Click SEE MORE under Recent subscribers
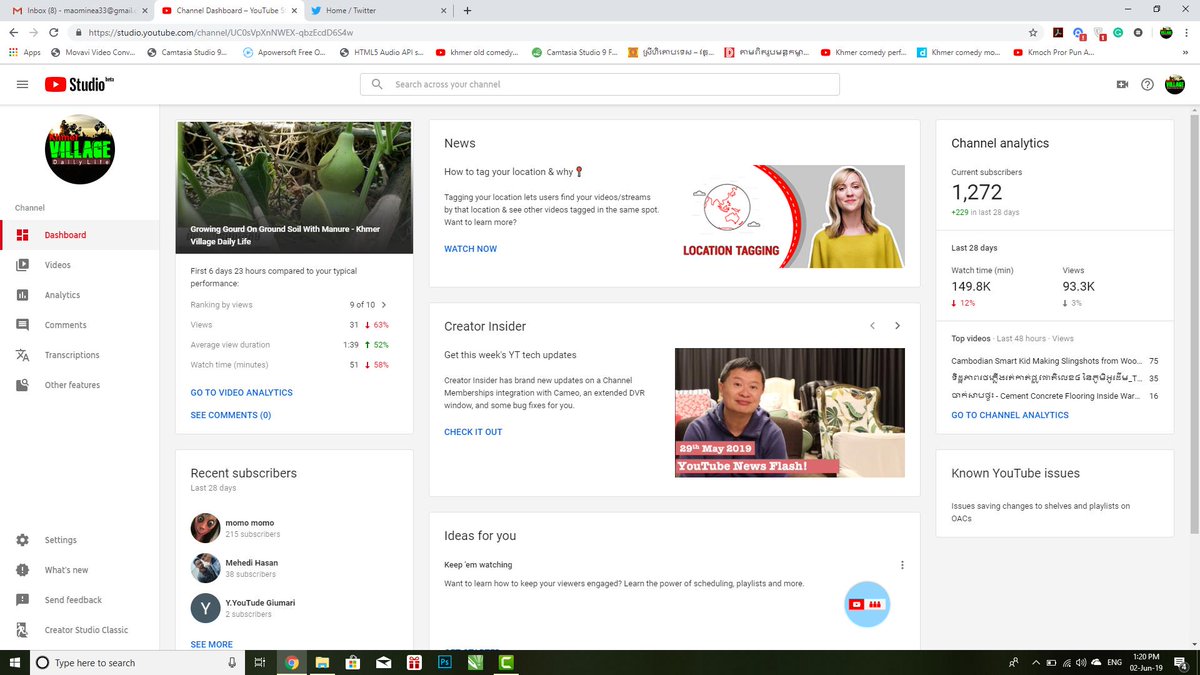Screen dimensions: 1200x675 point(212,645)
